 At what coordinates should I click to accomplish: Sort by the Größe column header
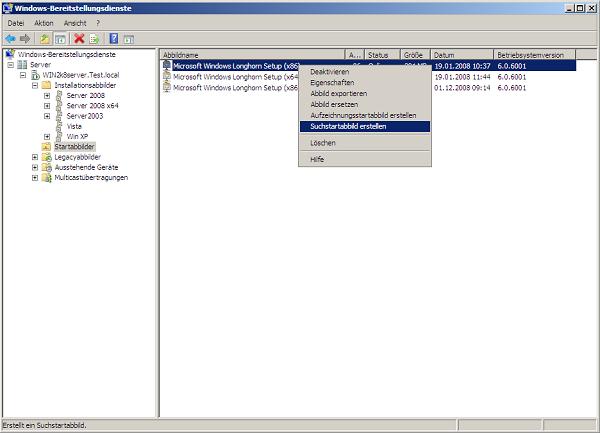(415, 55)
